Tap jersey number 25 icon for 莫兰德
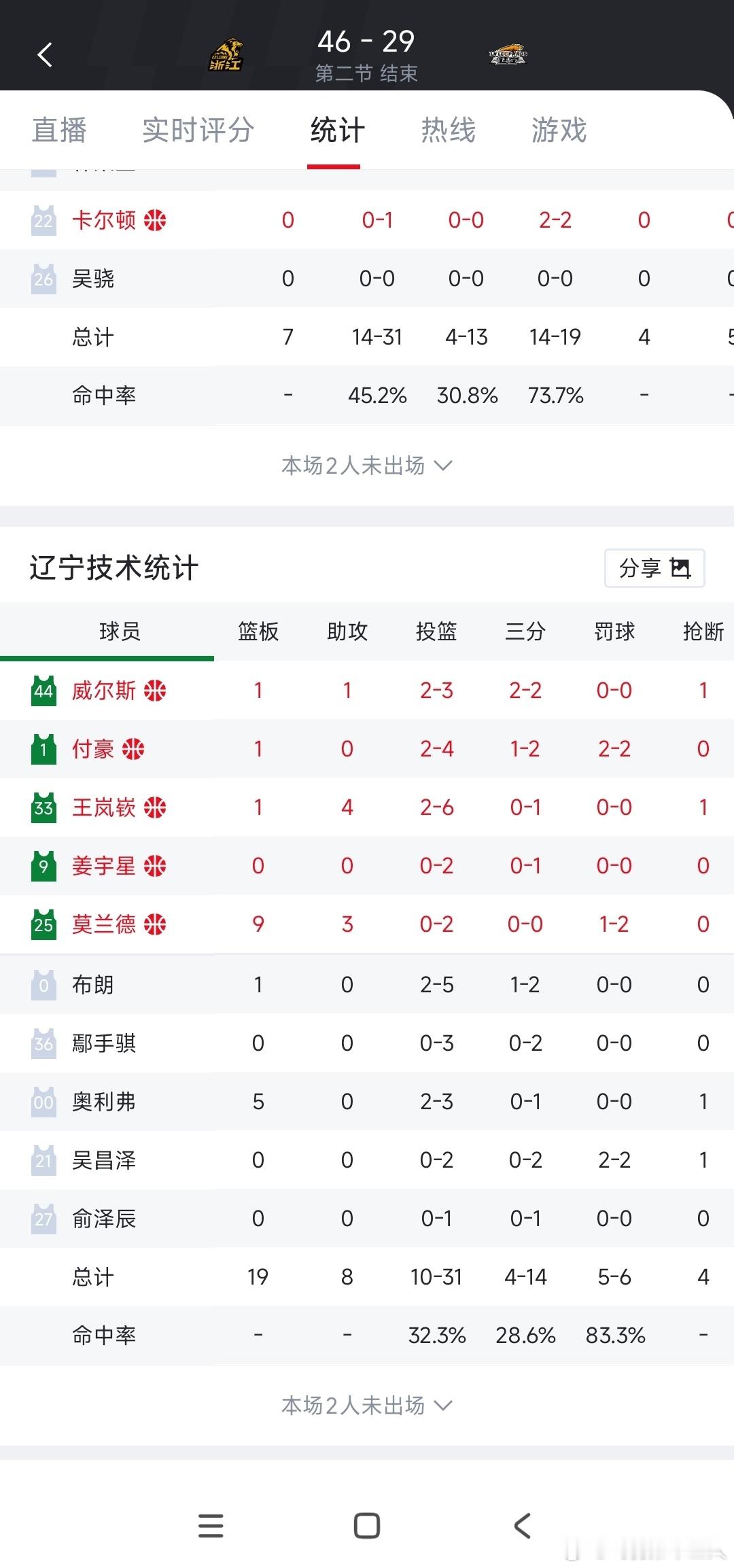The height and width of the screenshot is (1568, 734). [42, 924]
